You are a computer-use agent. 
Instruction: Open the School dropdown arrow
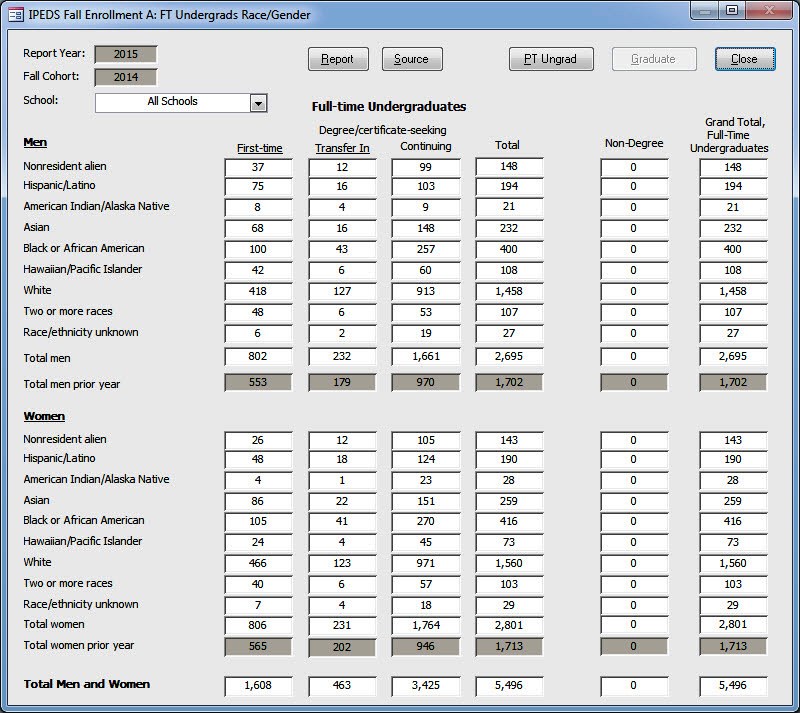(258, 104)
